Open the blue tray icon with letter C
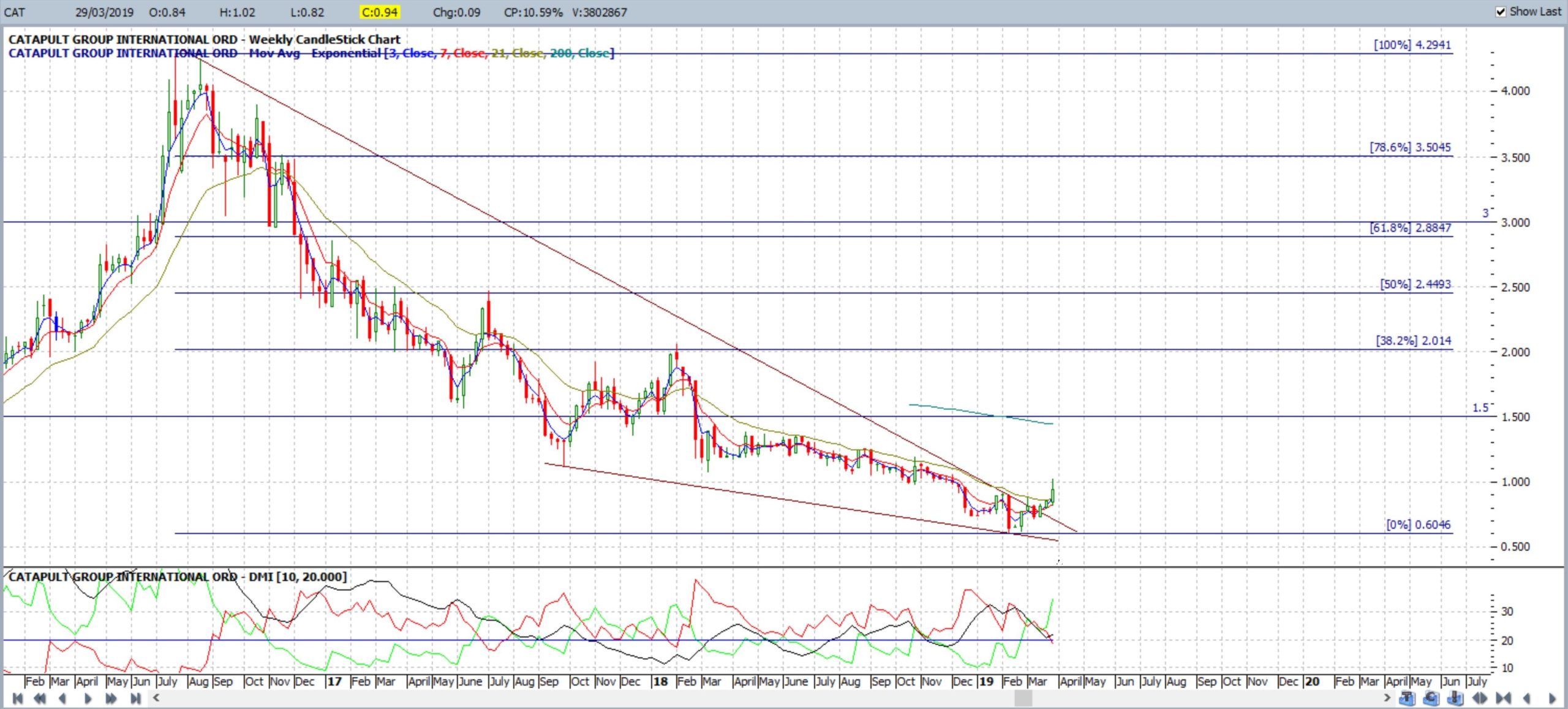The height and width of the screenshot is (709, 1568). (x=1431, y=698)
